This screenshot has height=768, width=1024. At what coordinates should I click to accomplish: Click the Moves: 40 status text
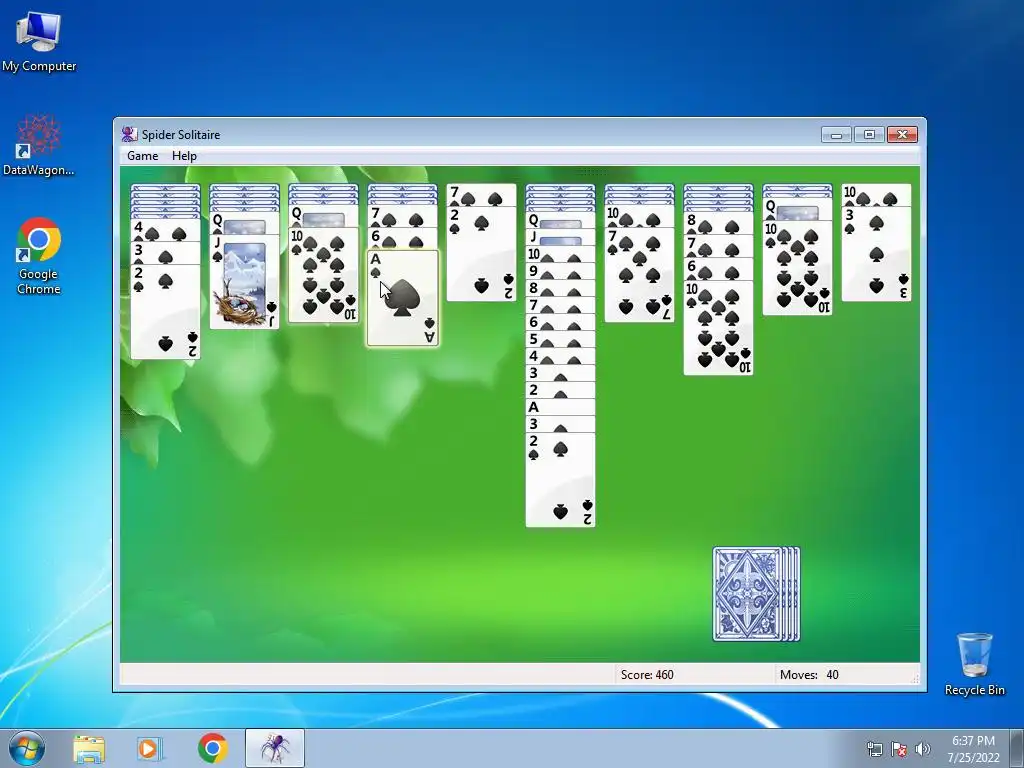[808, 675]
